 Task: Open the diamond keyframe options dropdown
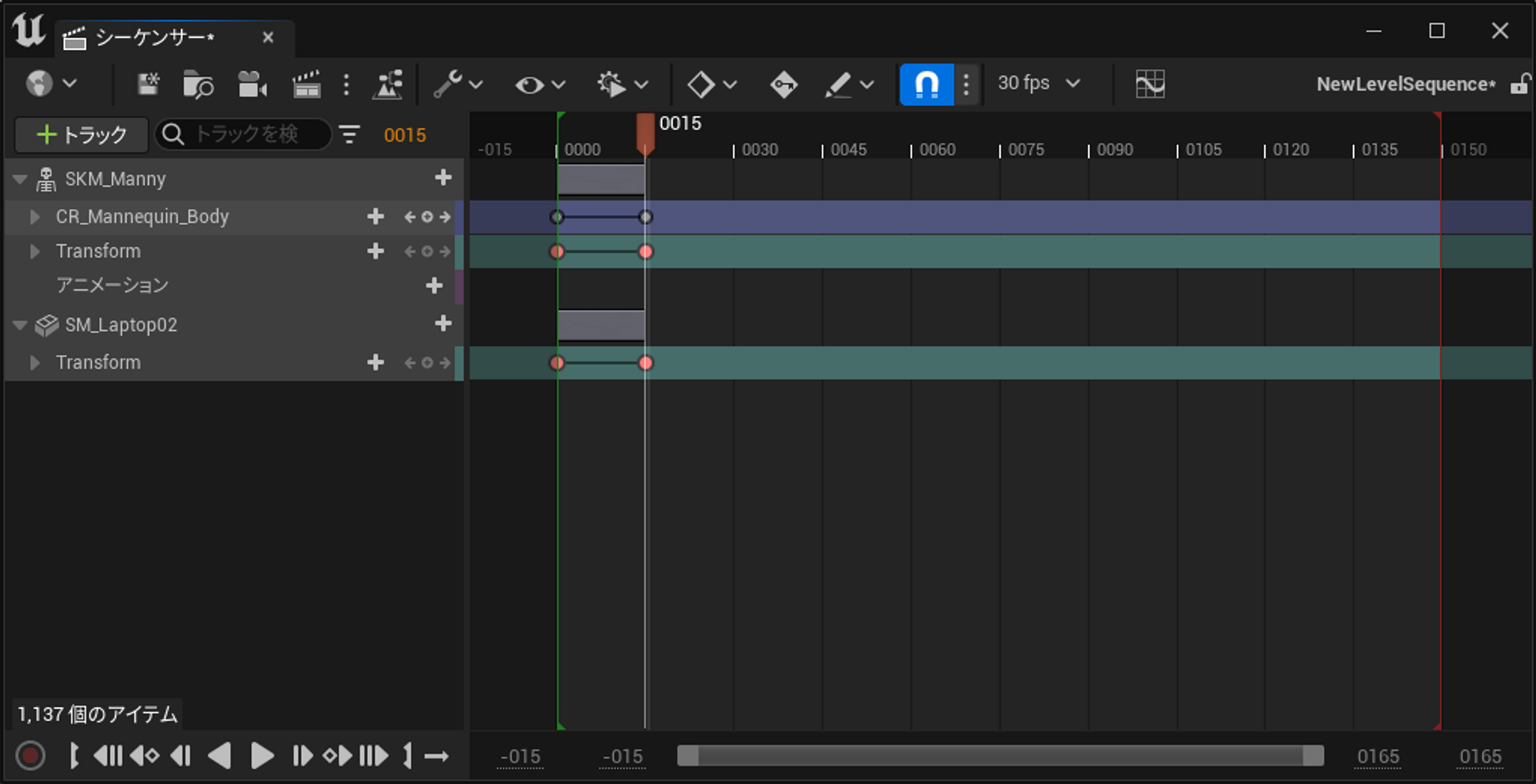pyautogui.click(x=712, y=84)
